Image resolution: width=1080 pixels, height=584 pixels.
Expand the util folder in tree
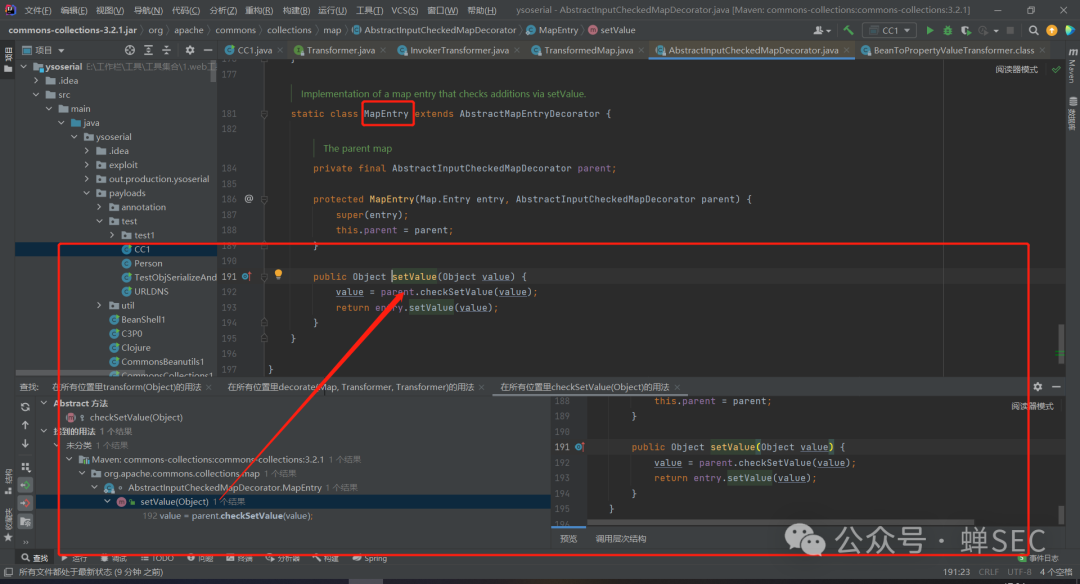coord(100,305)
